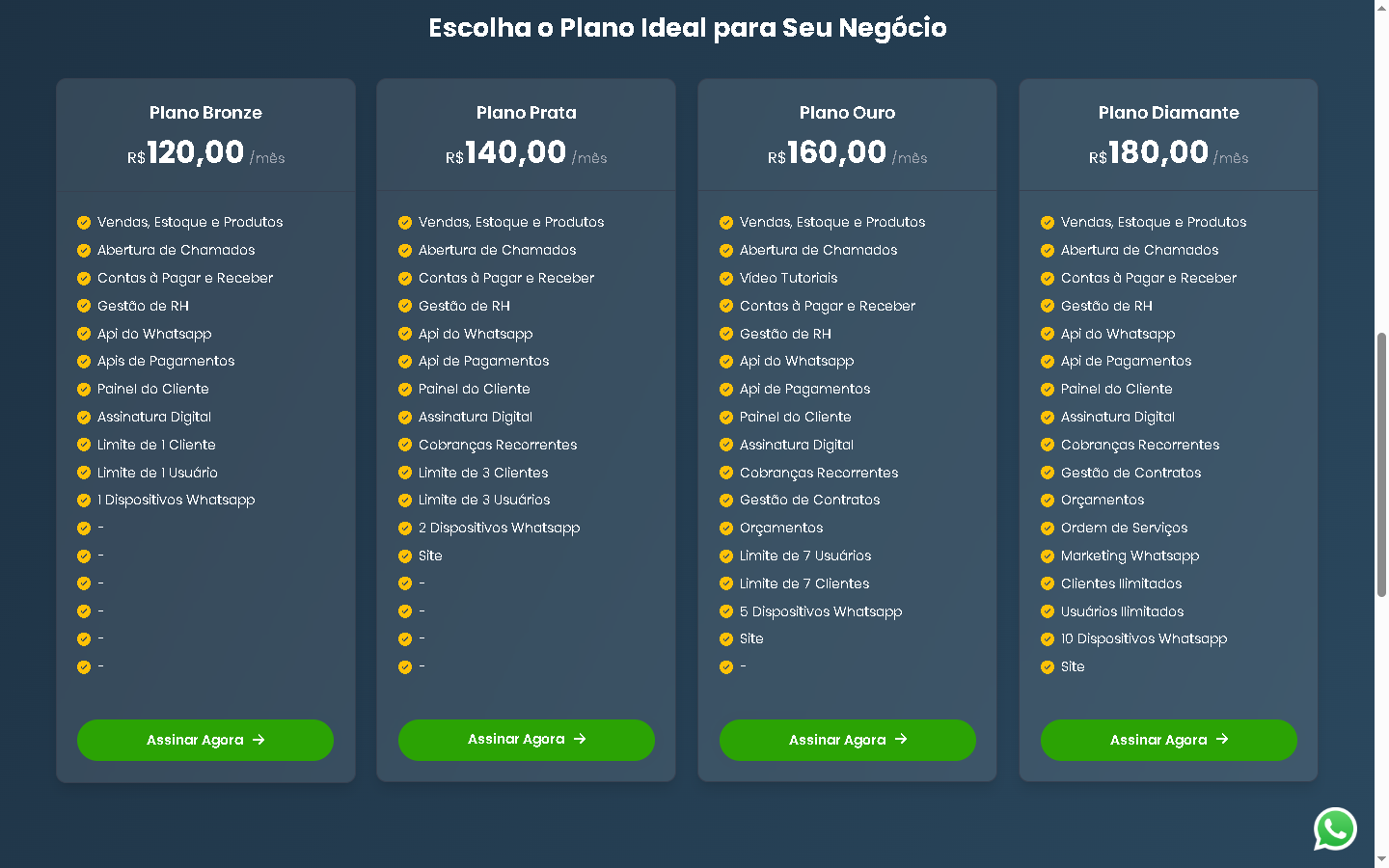Click check icon beside Ouro "Vídeo Tutoriais"

pyautogui.click(x=726, y=278)
